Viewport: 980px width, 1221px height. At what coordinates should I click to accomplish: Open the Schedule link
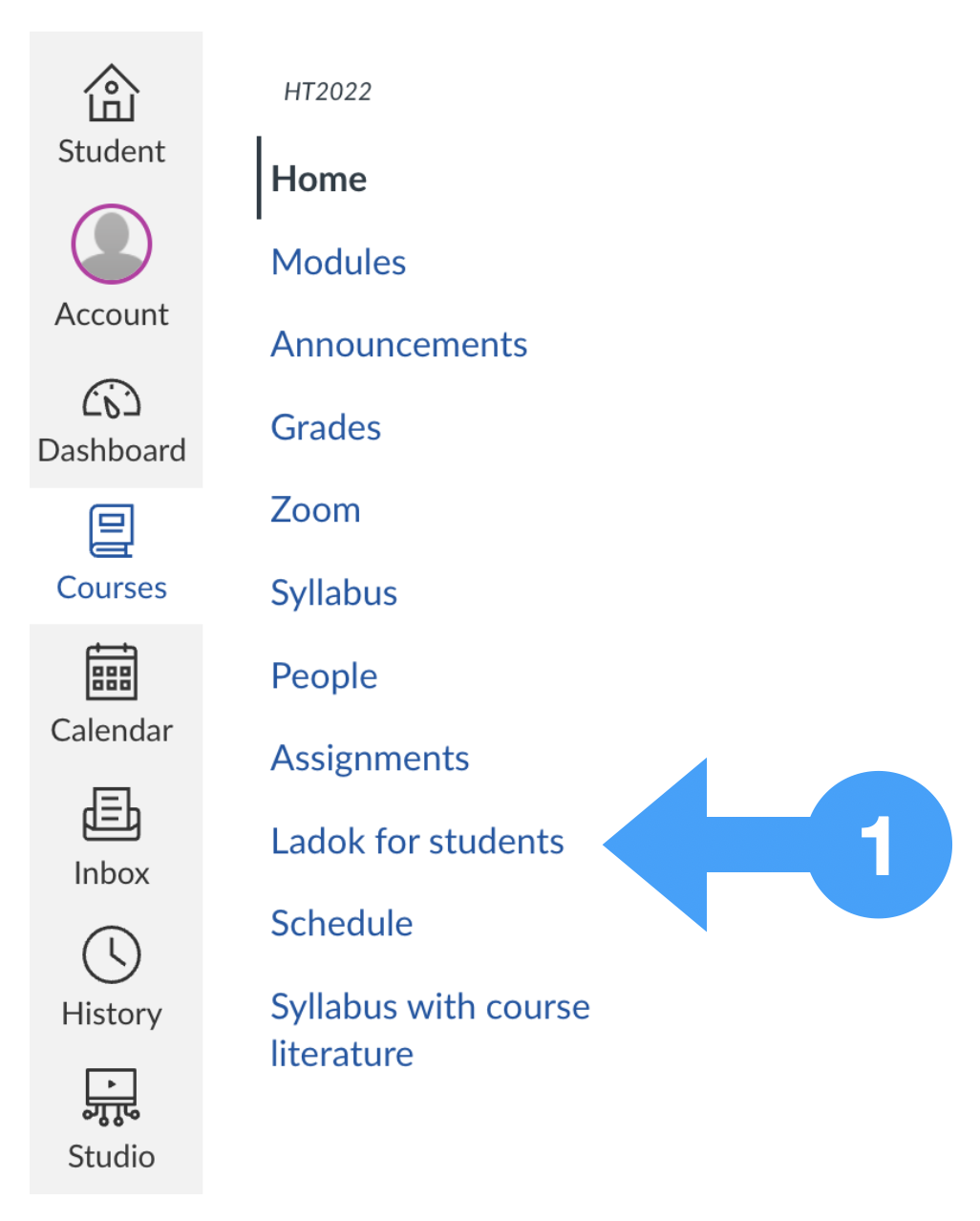click(342, 923)
